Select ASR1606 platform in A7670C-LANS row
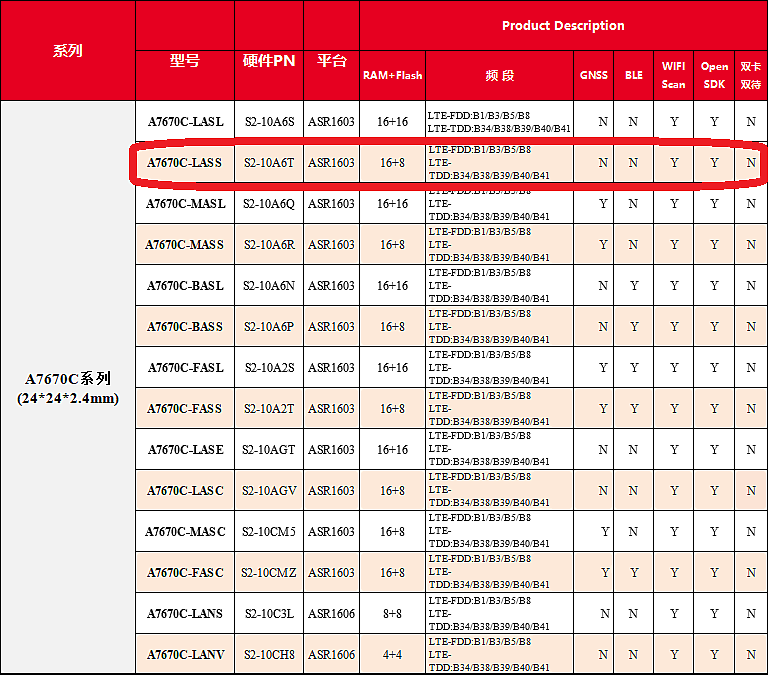This screenshot has width=769, height=676. (332, 613)
